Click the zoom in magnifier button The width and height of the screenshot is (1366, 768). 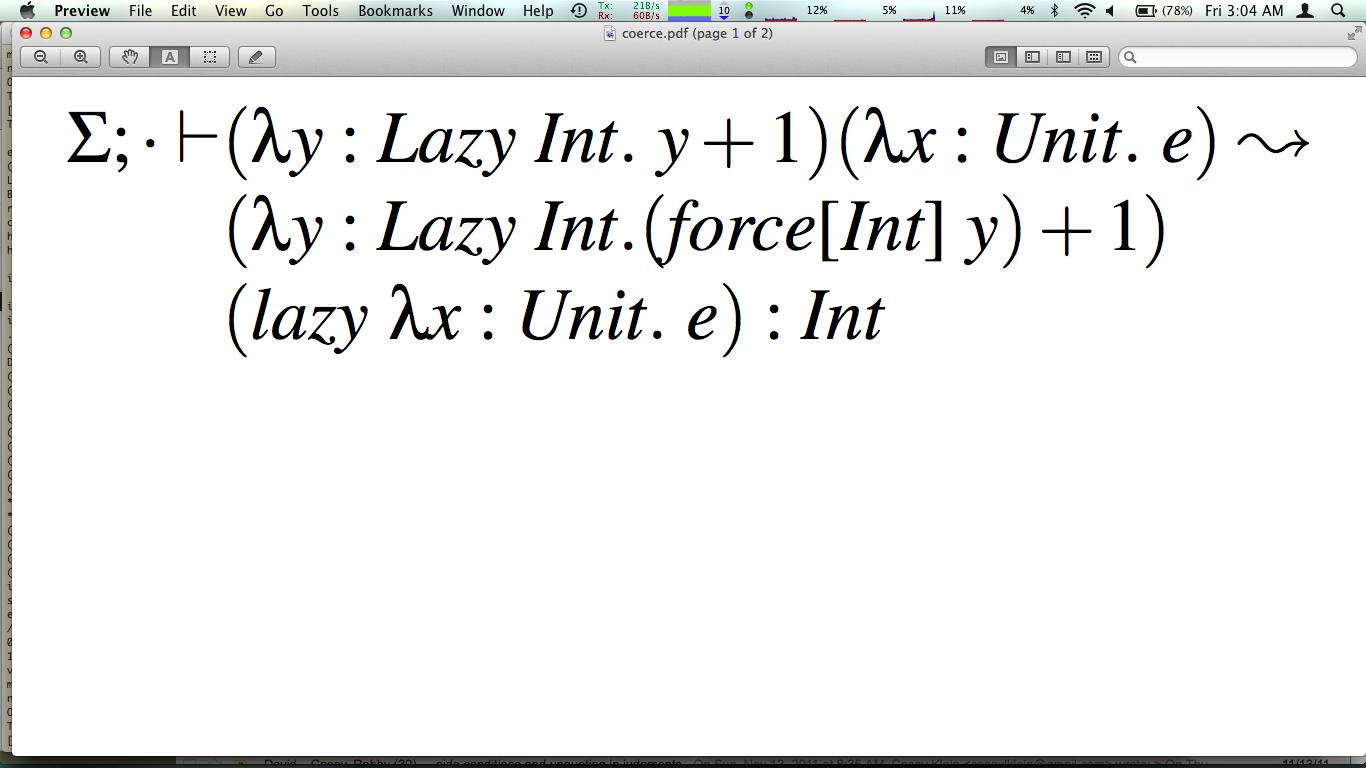click(81, 57)
